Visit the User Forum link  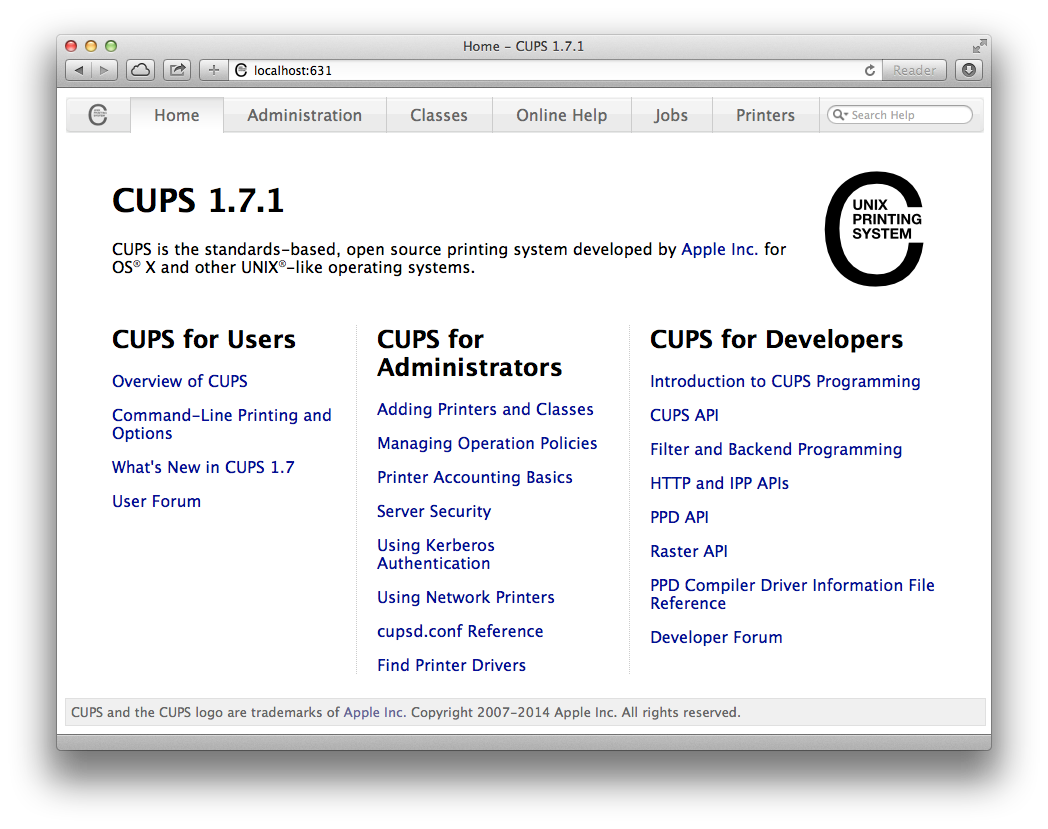coord(156,501)
